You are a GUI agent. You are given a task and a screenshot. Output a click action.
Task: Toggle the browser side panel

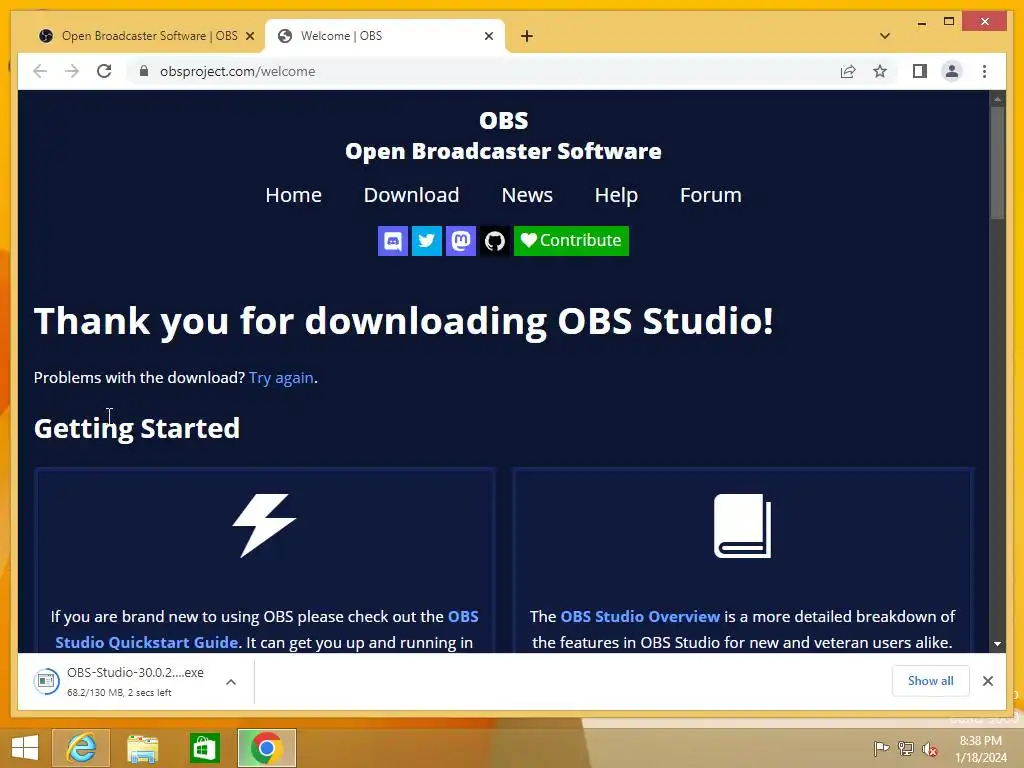click(920, 71)
